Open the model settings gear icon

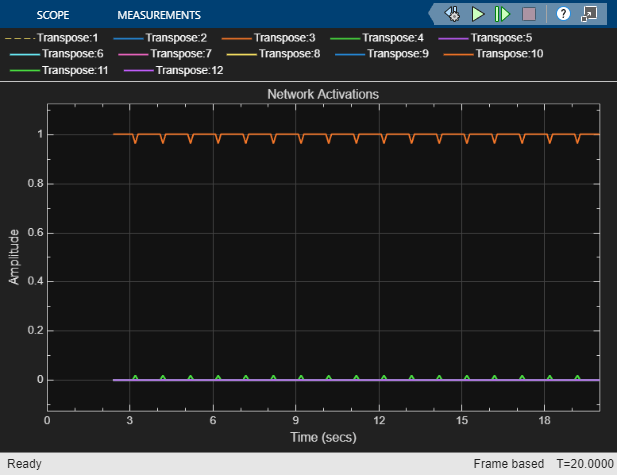tap(452, 14)
